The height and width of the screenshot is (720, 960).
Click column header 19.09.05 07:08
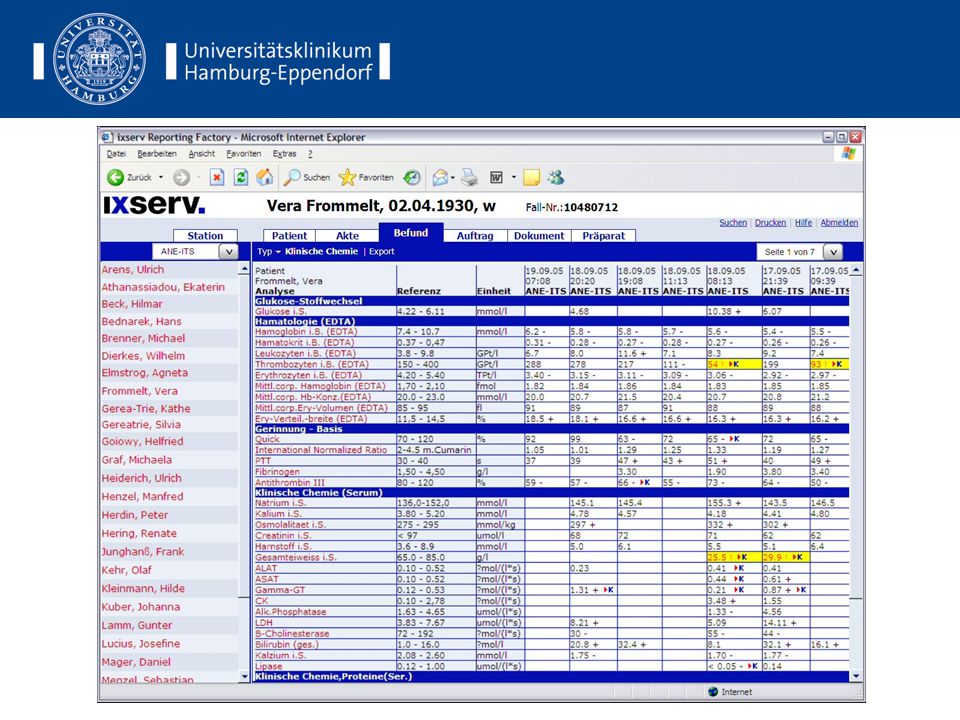coord(546,281)
